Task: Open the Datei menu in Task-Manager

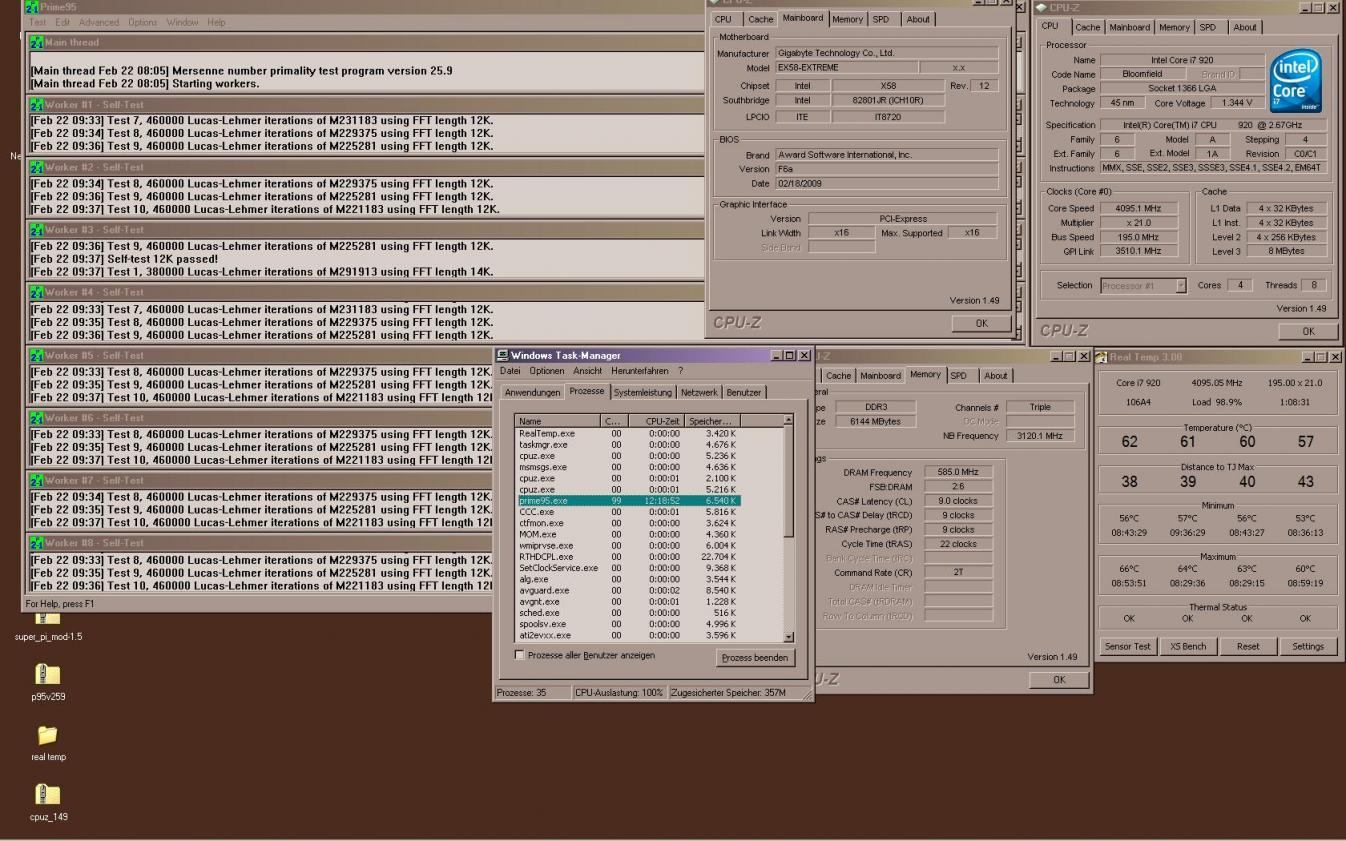Action: click(x=511, y=371)
